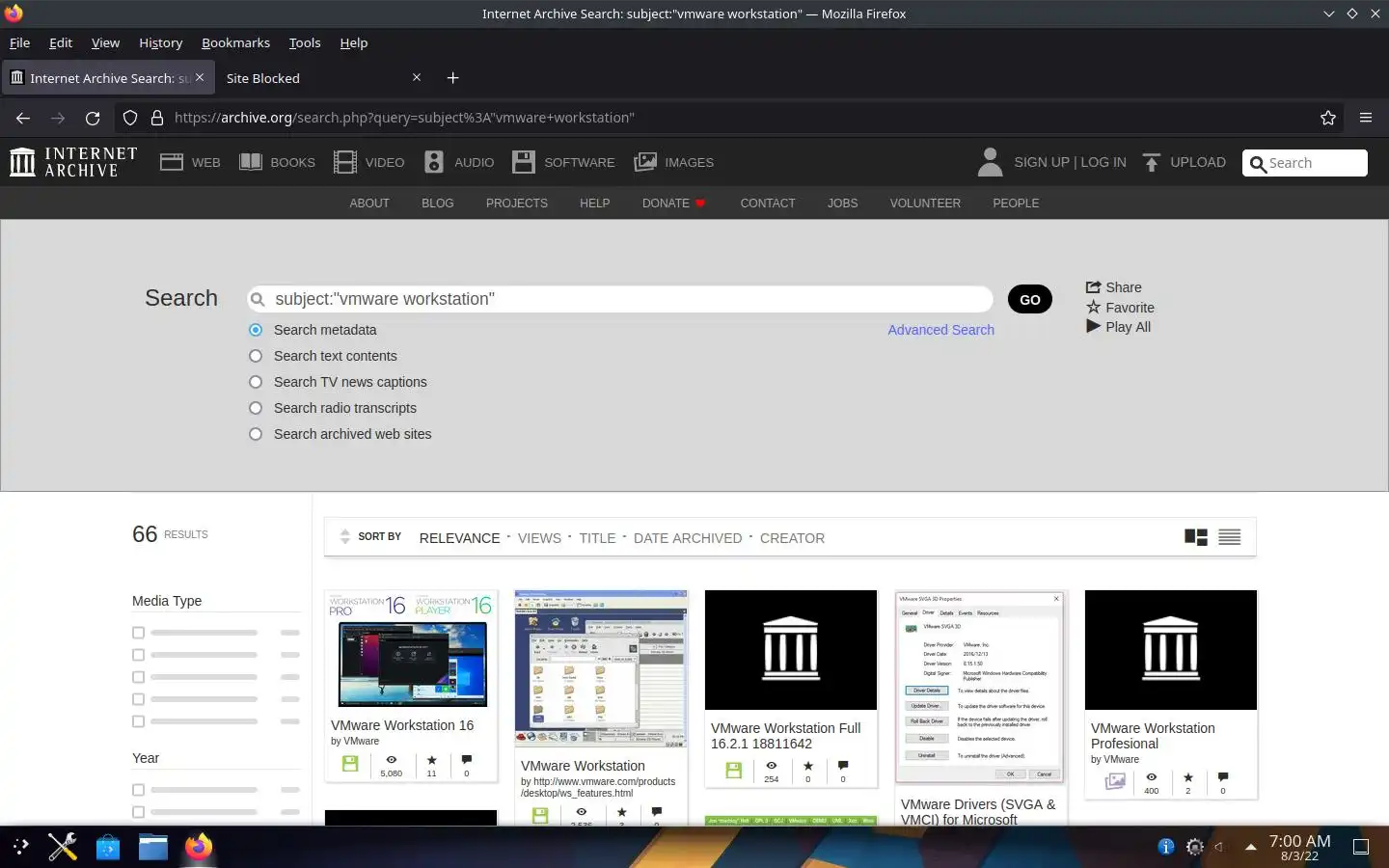This screenshot has width=1389, height=868.
Task: Open Firefox hamburger application menu
Action: 1366,118
